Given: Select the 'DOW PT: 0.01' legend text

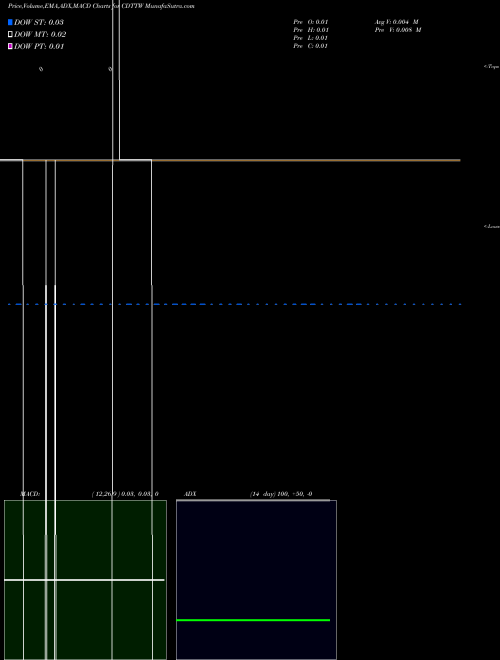Looking at the screenshot, I should [39, 46].
